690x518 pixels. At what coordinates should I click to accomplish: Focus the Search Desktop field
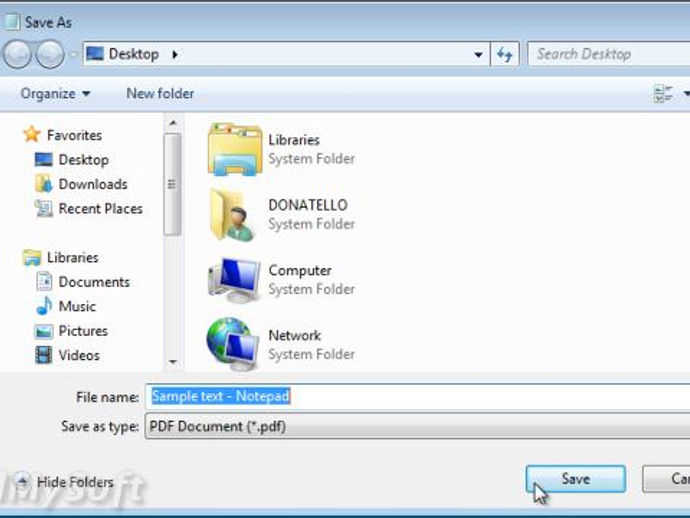tap(609, 54)
